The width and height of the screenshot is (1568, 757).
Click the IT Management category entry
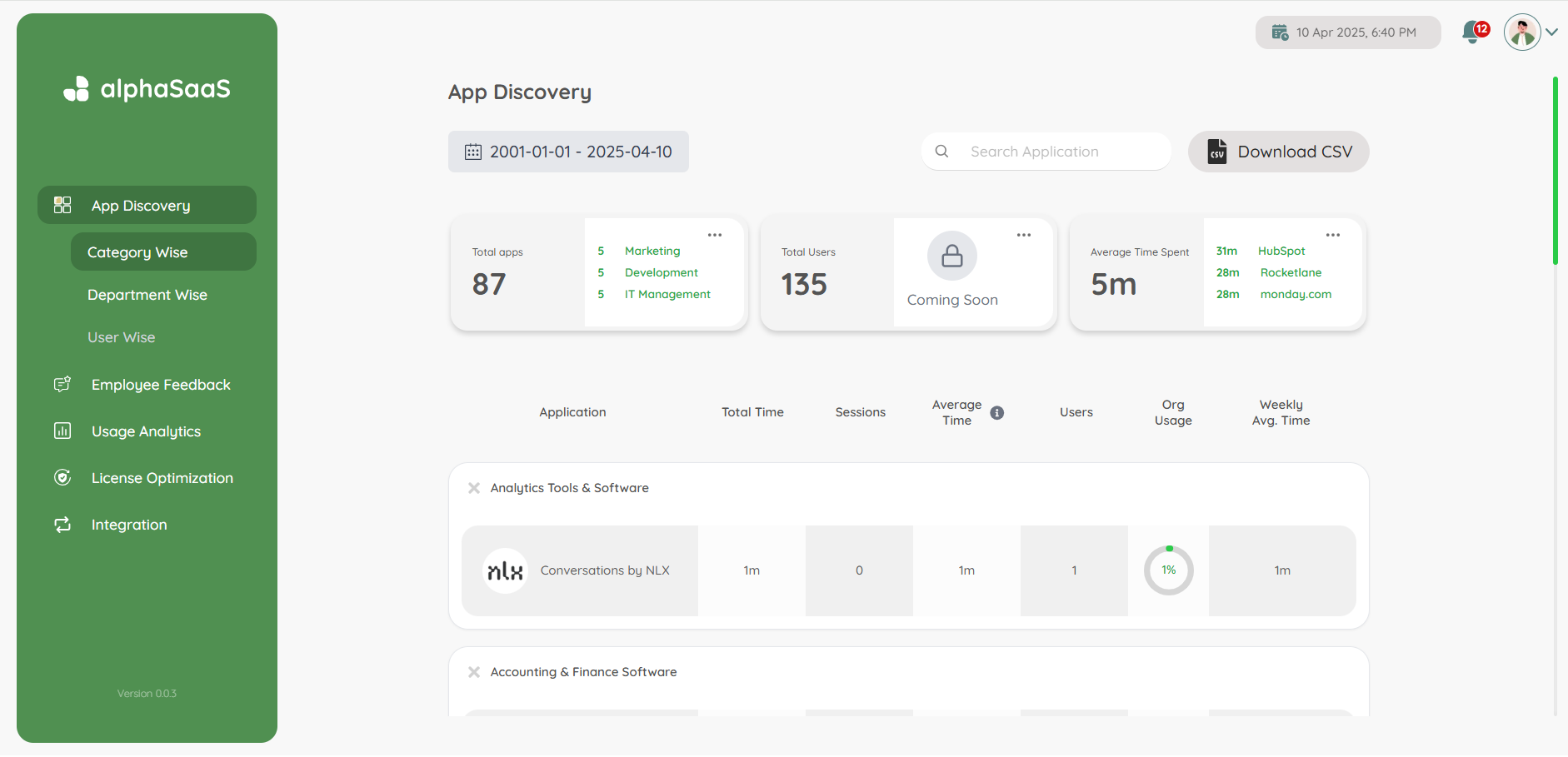click(667, 294)
